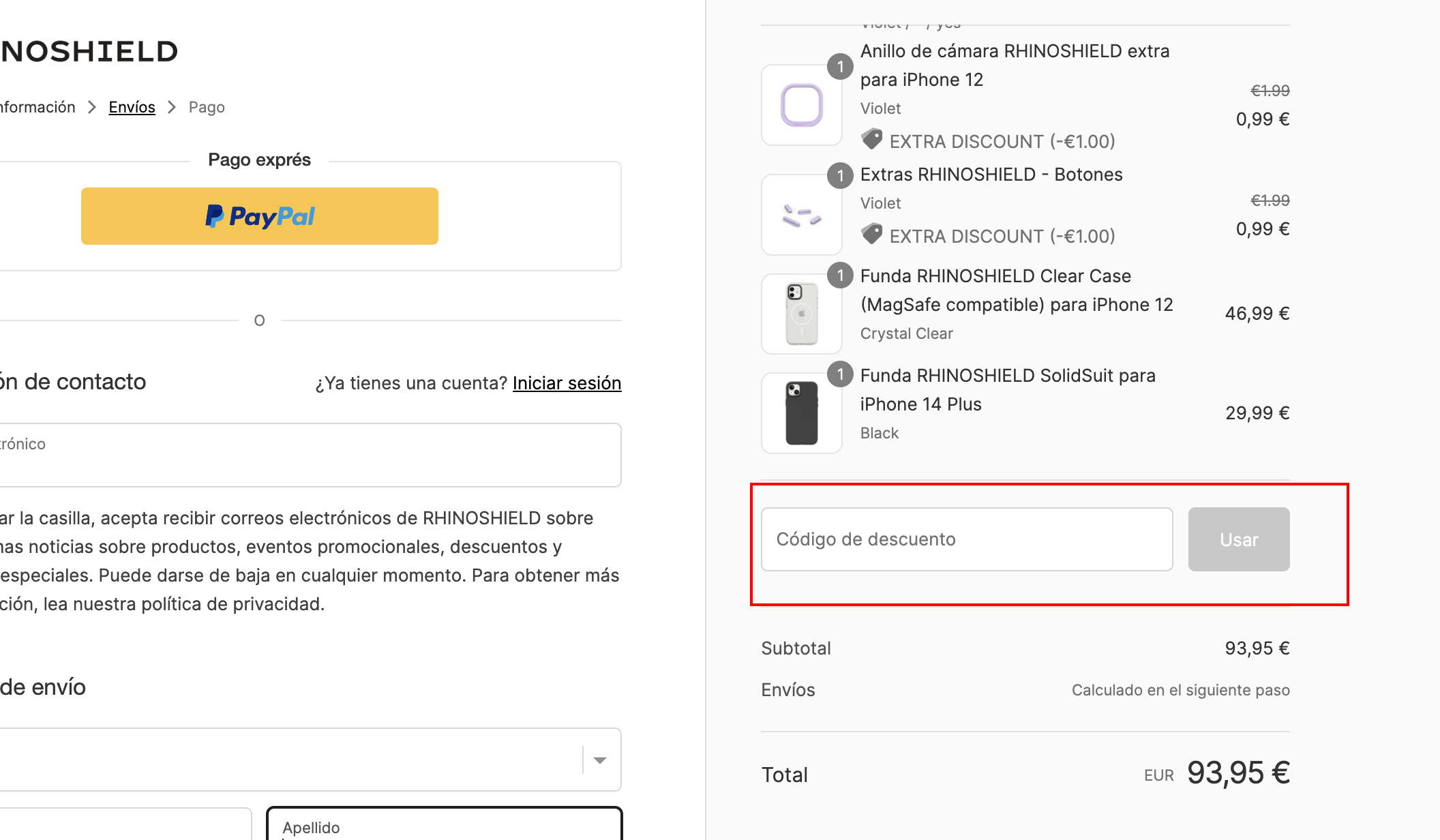
Task: Click the quantity badge on the camera ring item
Action: [x=840, y=67]
